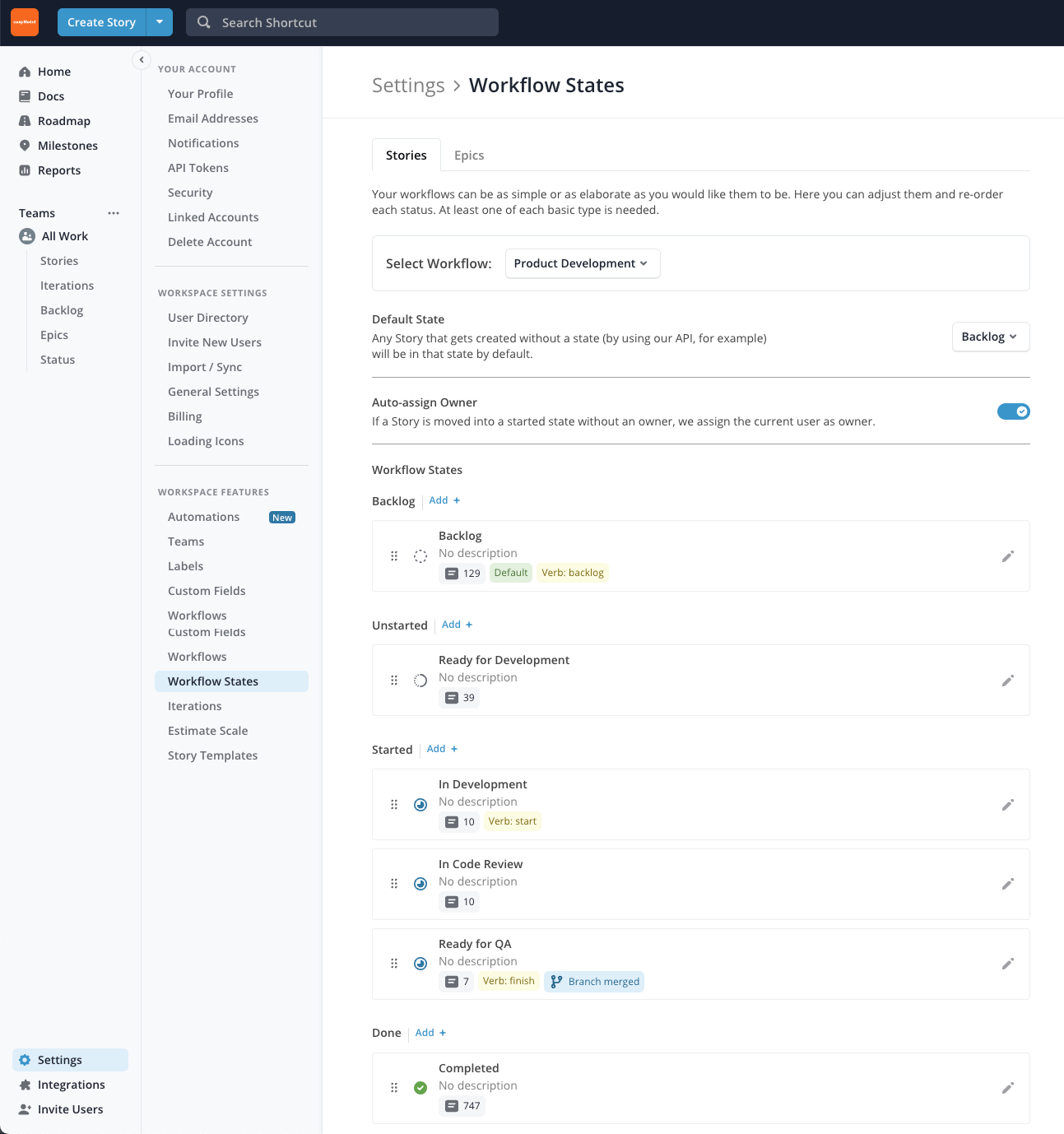
Task: Open Story Templates in workspace features
Action: point(212,755)
